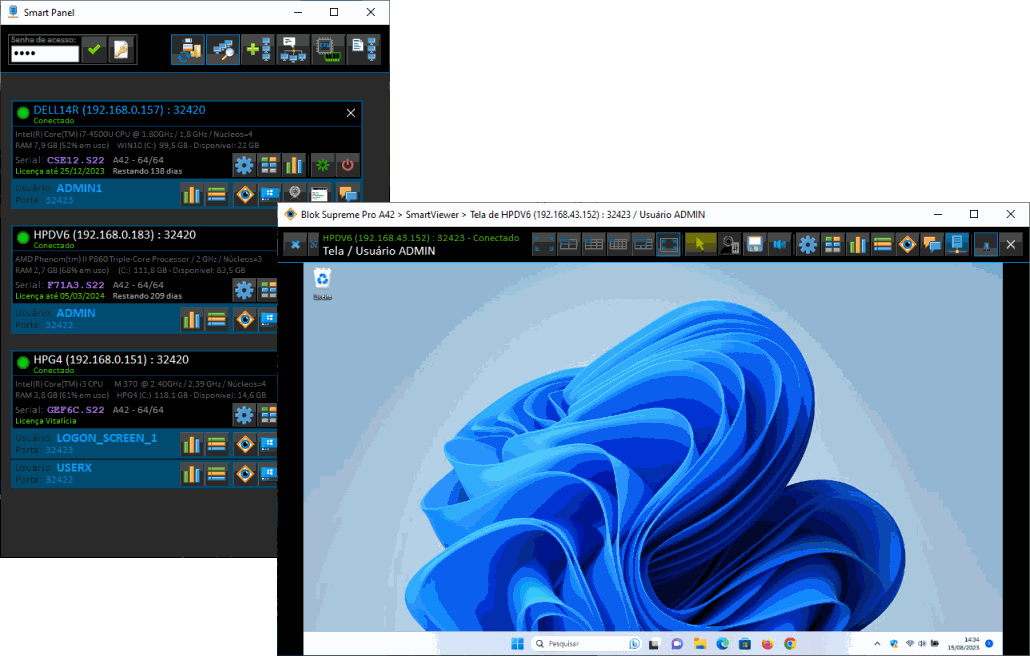Open ADMIN1 user bar chart icon
Image resolution: width=1030 pixels, height=660 pixels.
click(191, 194)
